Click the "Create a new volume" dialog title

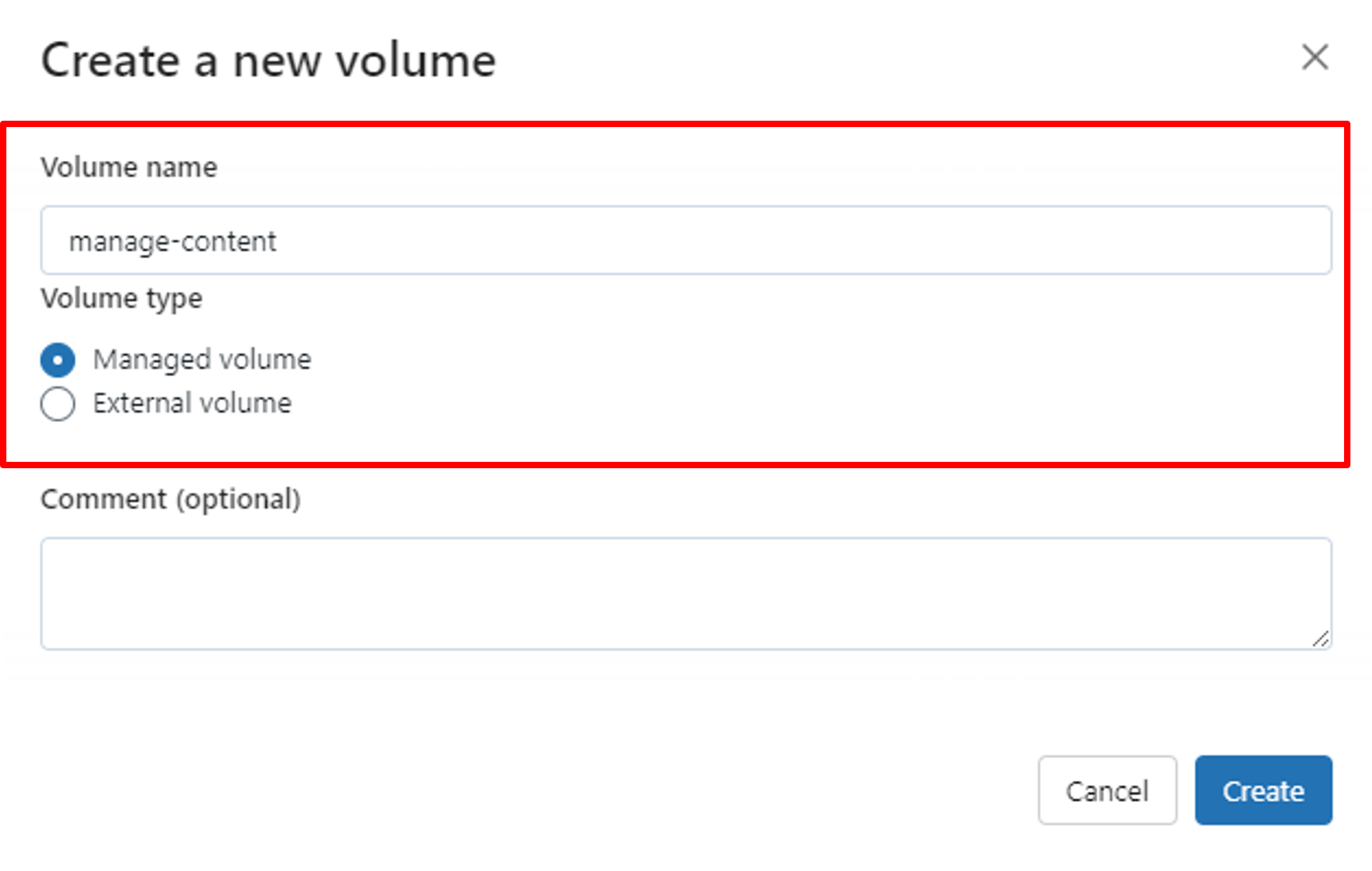pos(268,61)
